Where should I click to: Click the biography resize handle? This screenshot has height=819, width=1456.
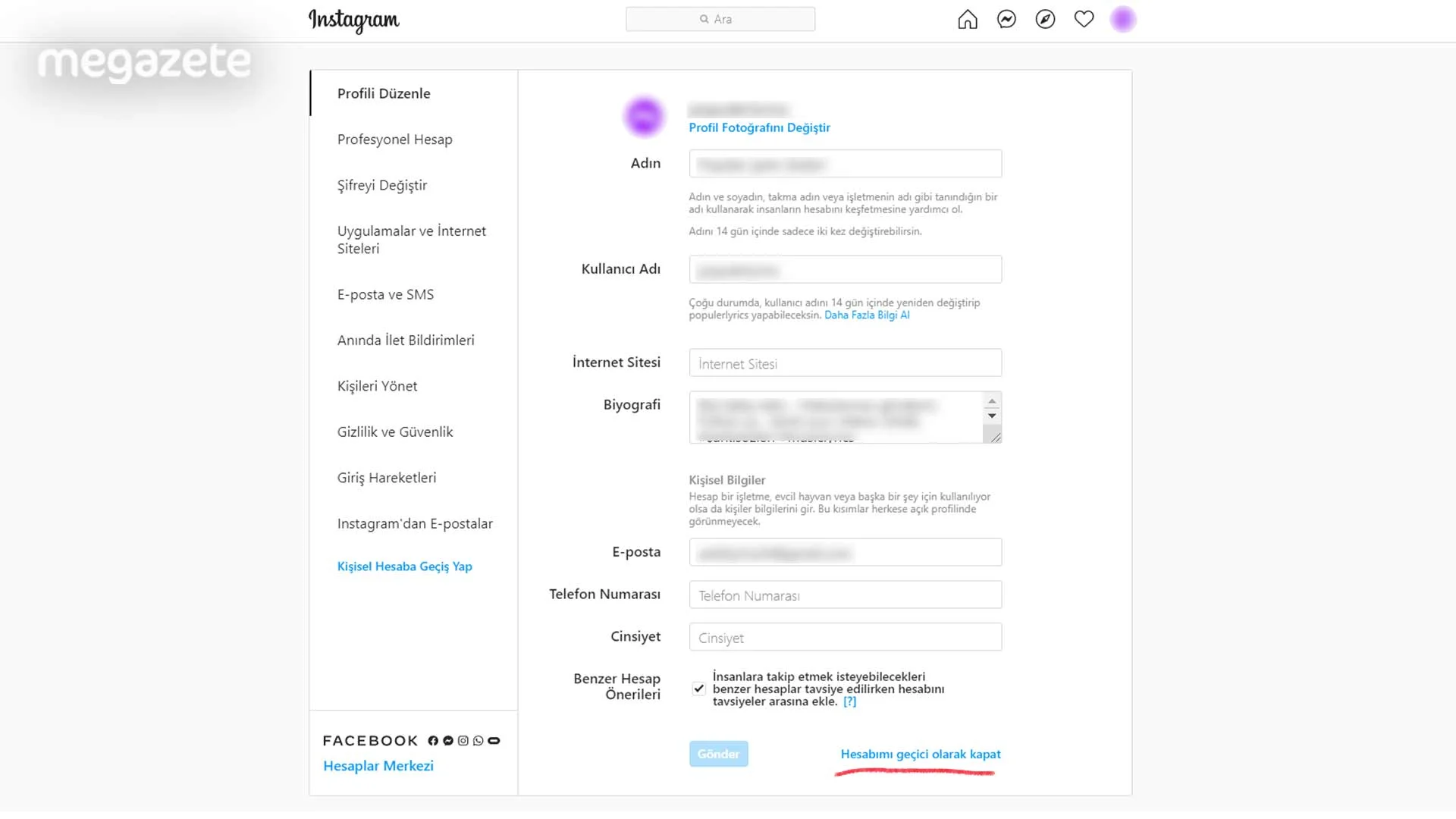[x=994, y=436]
